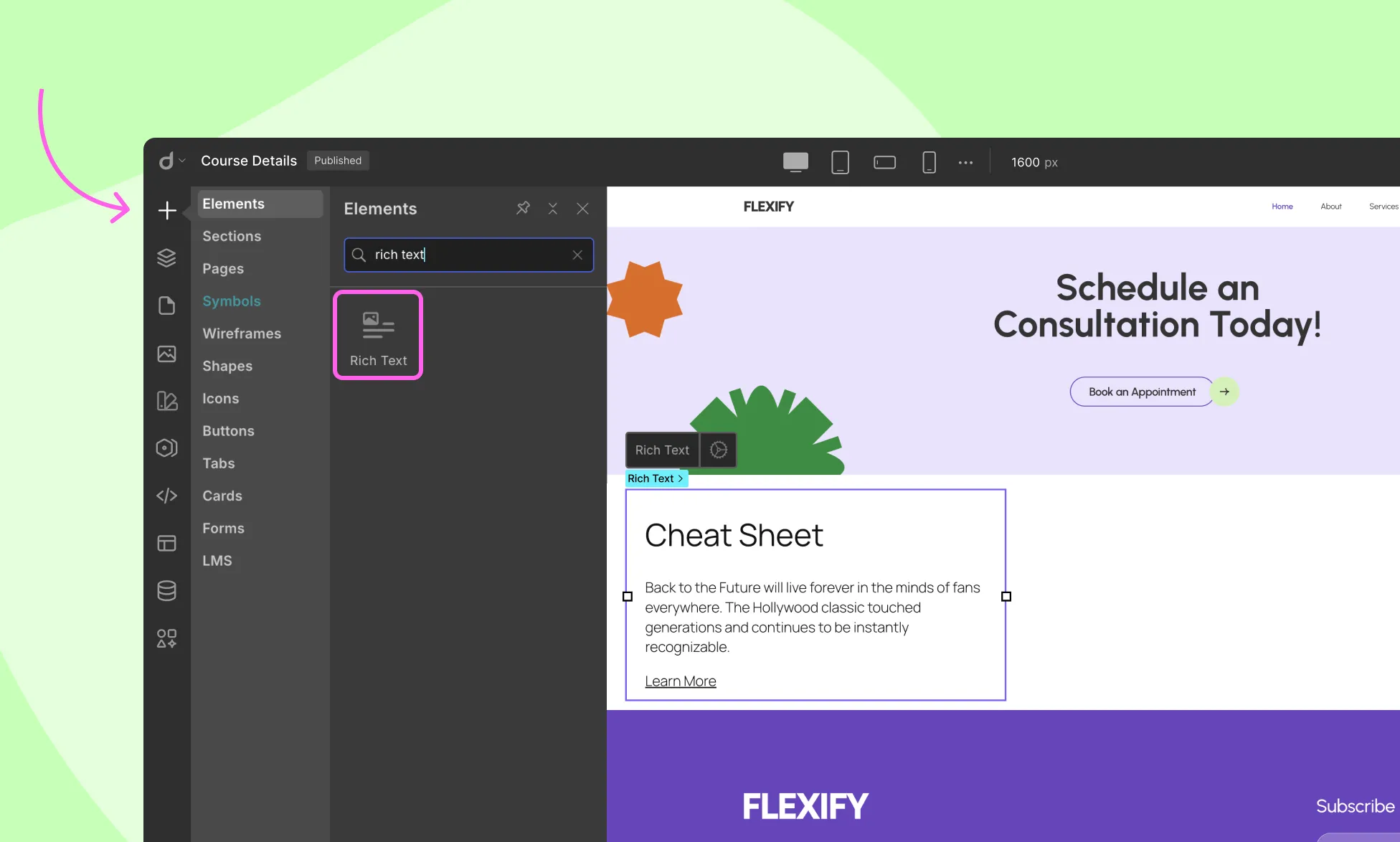This screenshot has height=842, width=1400.
Task: Click the Schedule a Consultation heading
Action: tap(1158, 306)
